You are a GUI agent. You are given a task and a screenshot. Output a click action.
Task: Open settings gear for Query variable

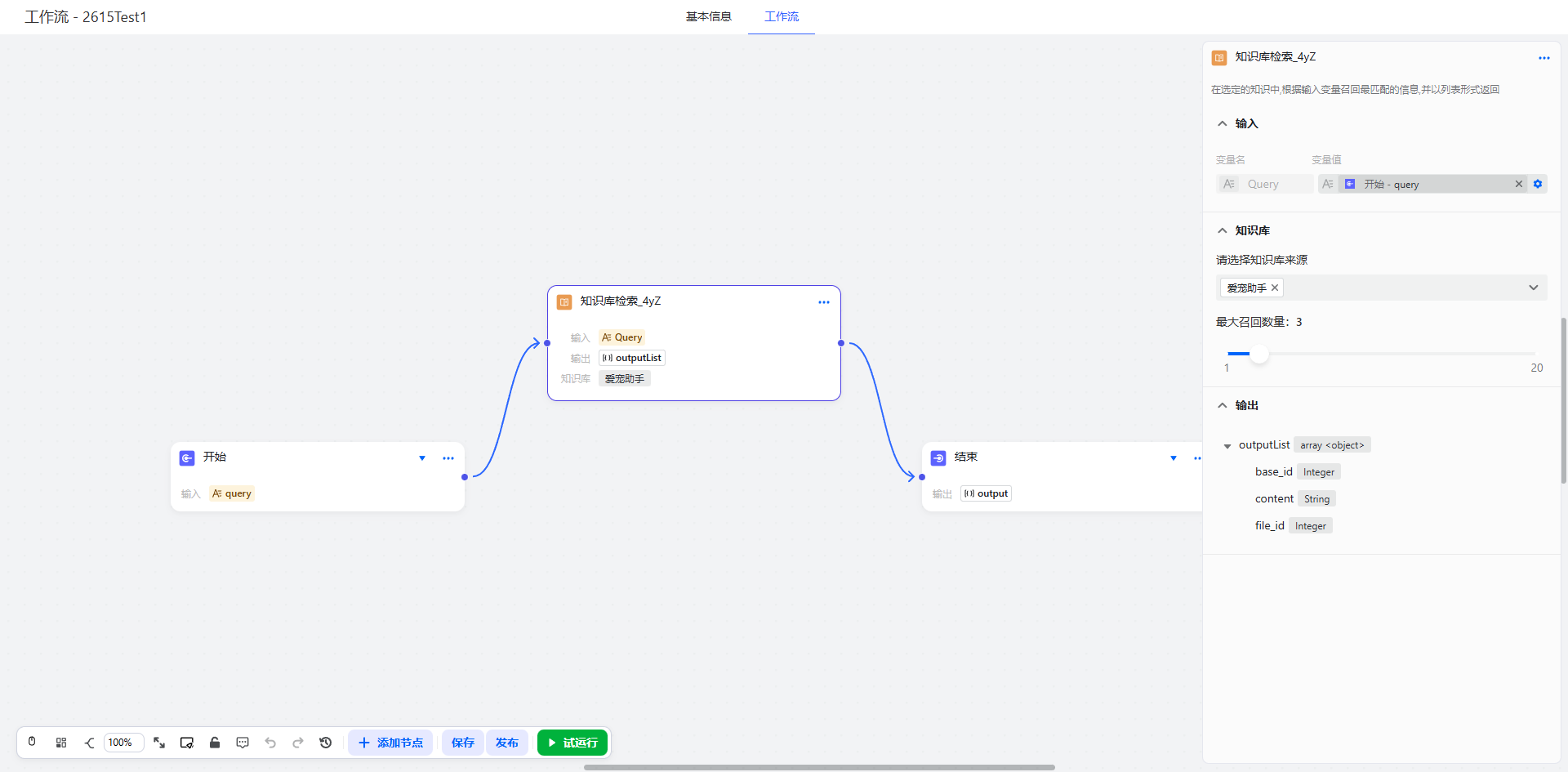tap(1538, 184)
